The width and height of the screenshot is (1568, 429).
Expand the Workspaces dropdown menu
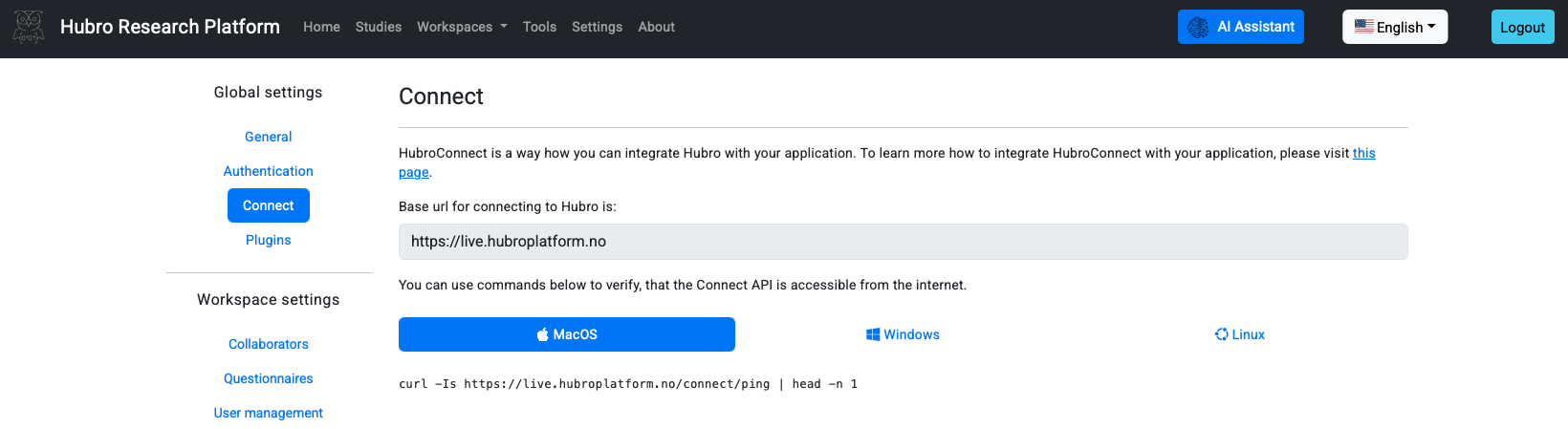(x=462, y=27)
